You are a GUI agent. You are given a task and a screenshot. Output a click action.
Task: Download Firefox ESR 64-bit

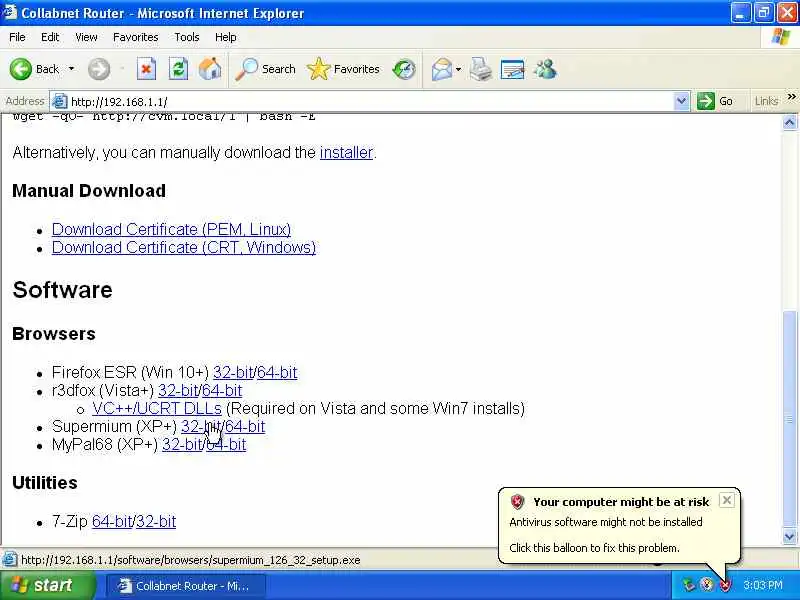(277, 372)
